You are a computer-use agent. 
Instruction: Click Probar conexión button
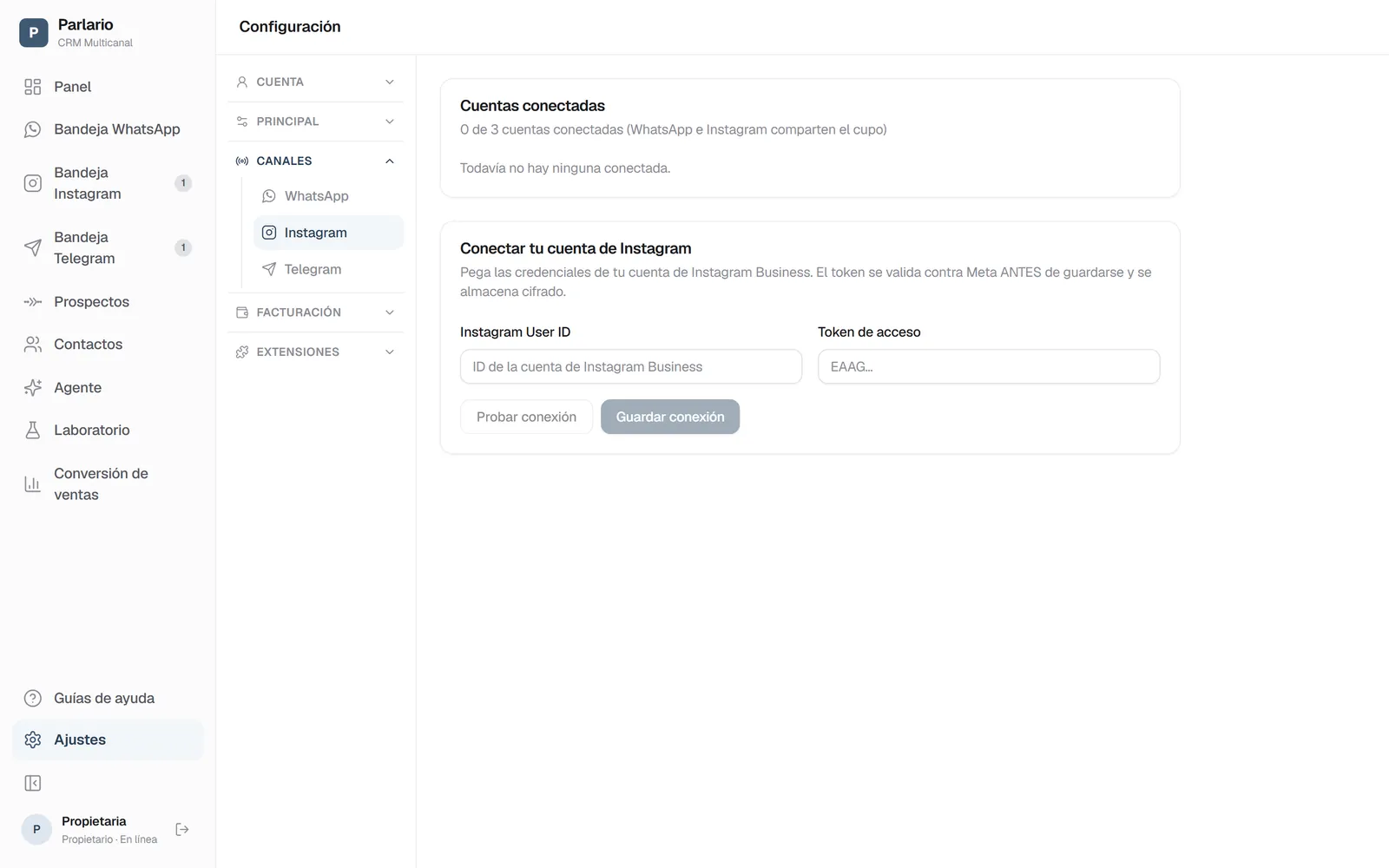[526, 417]
